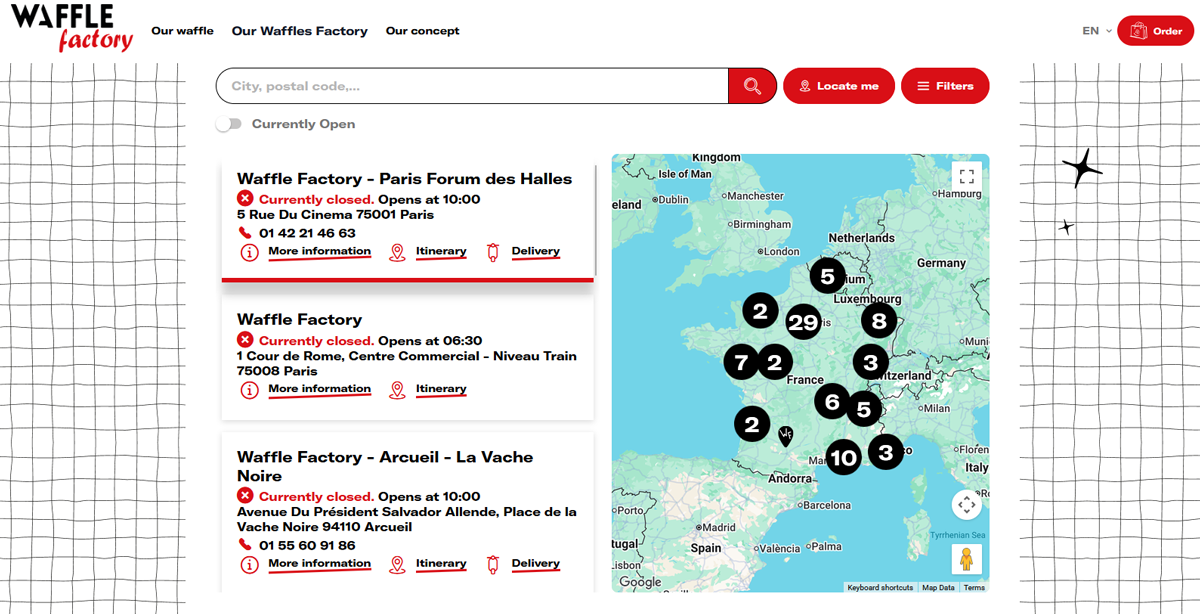Screen dimensions: 1200x614
Task: Click phone number 01 42 21 46 63
Action: point(307,233)
